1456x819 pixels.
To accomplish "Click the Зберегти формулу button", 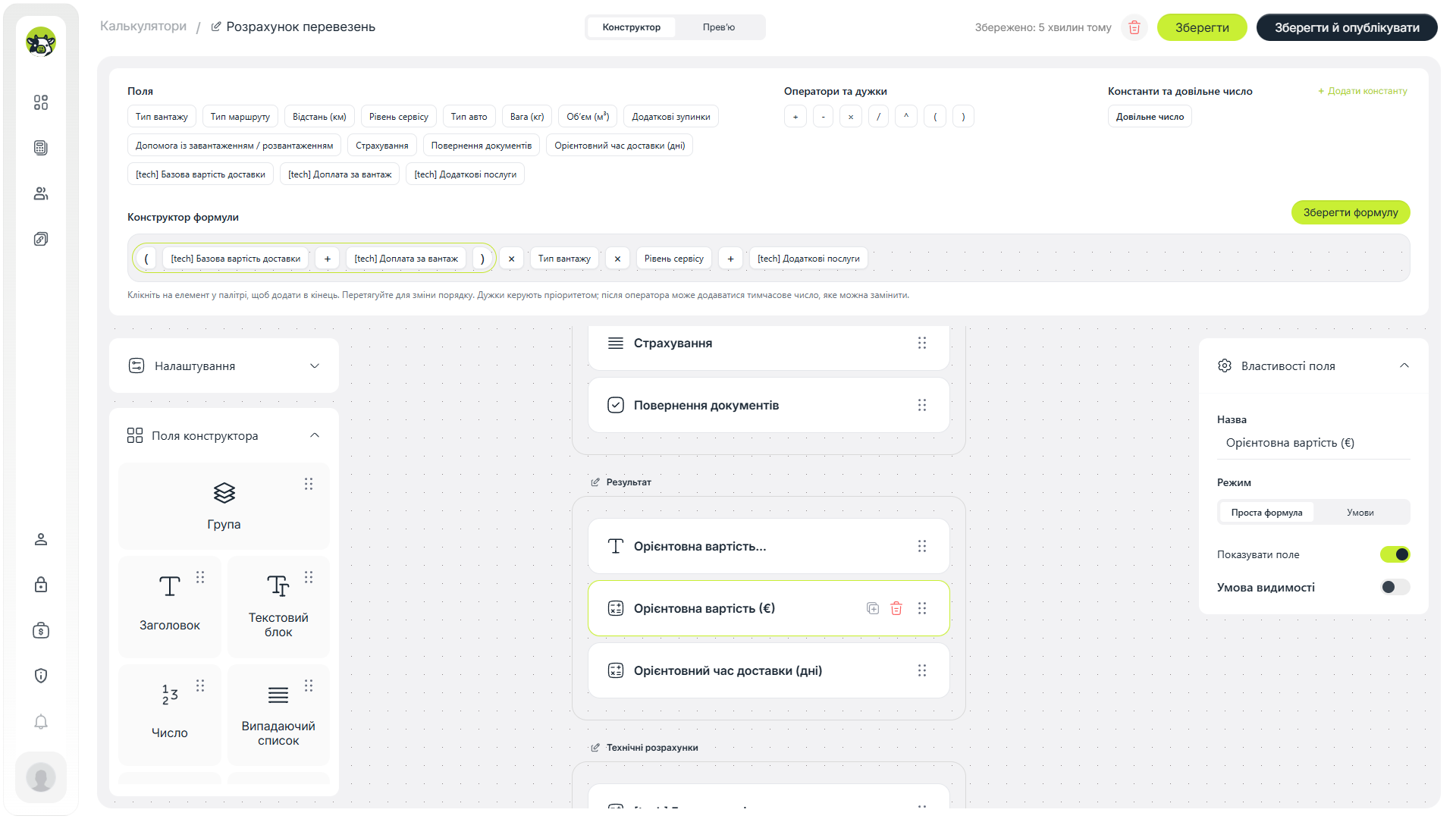I will [1351, 212].
